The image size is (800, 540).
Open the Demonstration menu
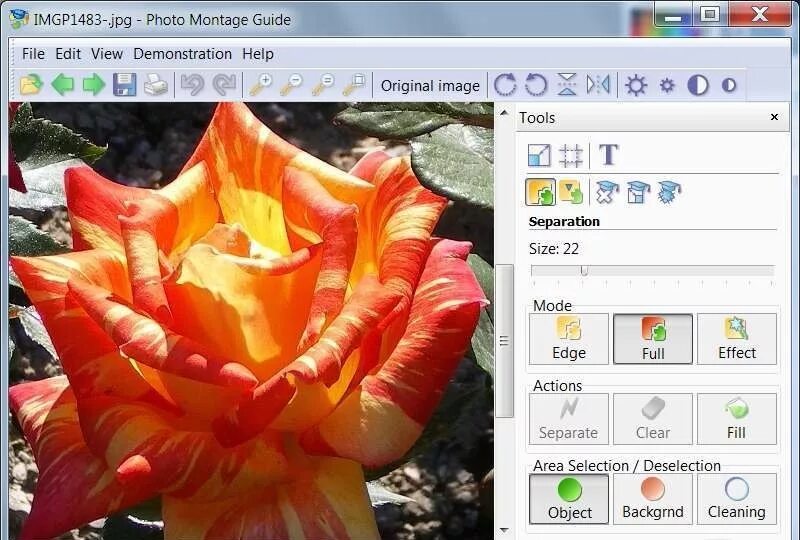coord(182,54)
